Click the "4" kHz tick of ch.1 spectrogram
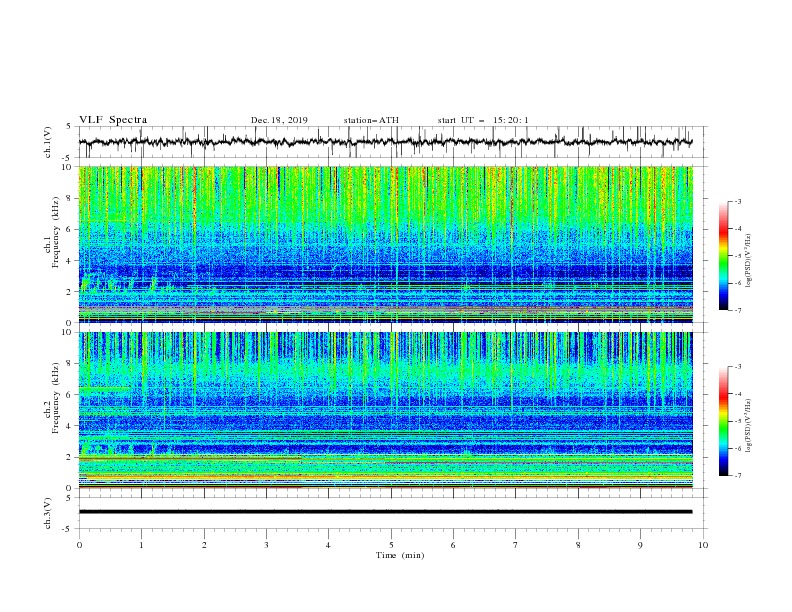The height and width of the screenshot is (612, 792). pos(71,261)
